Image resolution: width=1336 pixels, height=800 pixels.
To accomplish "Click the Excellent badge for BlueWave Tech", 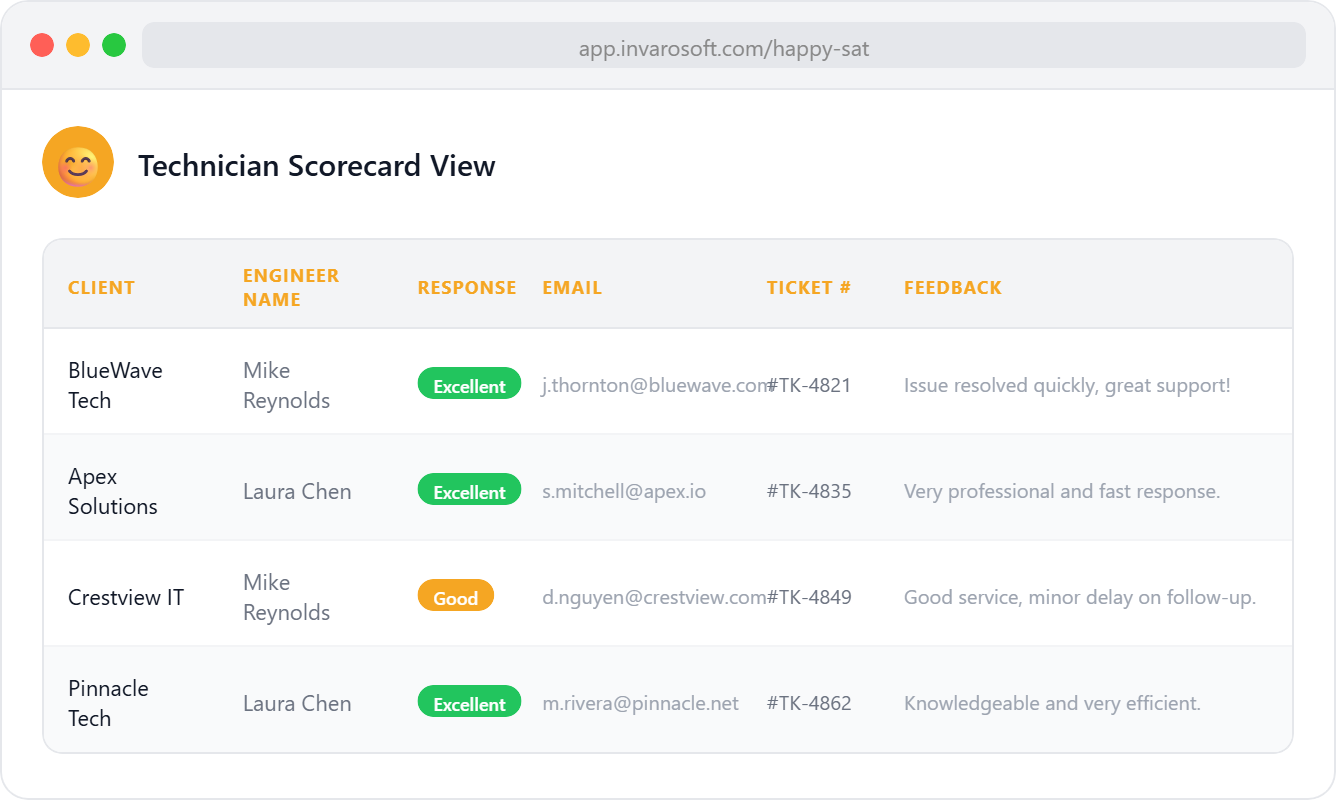I will [469, 385].
